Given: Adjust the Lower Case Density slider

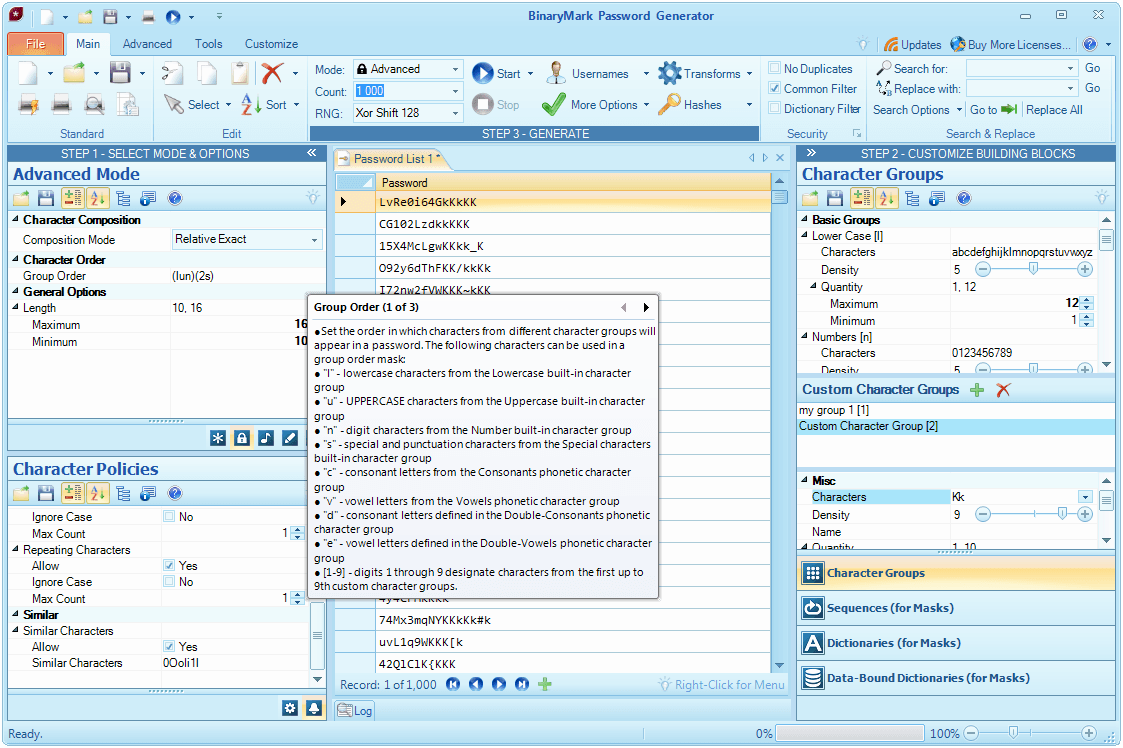Looking at the screenshot, I should (x=1033, y=269).
